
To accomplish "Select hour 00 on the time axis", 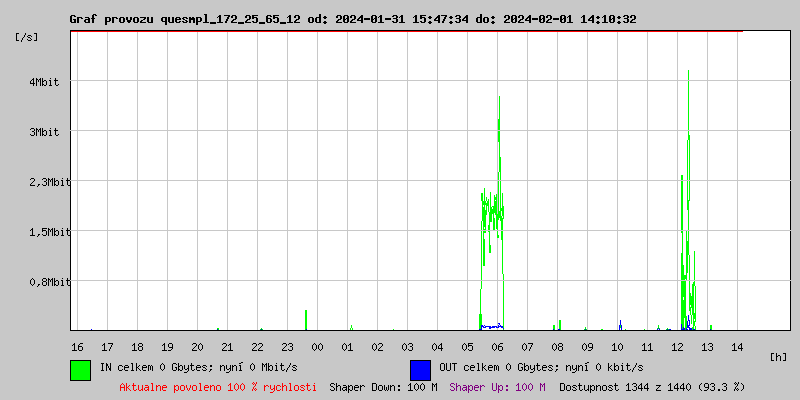I will 317,346.
